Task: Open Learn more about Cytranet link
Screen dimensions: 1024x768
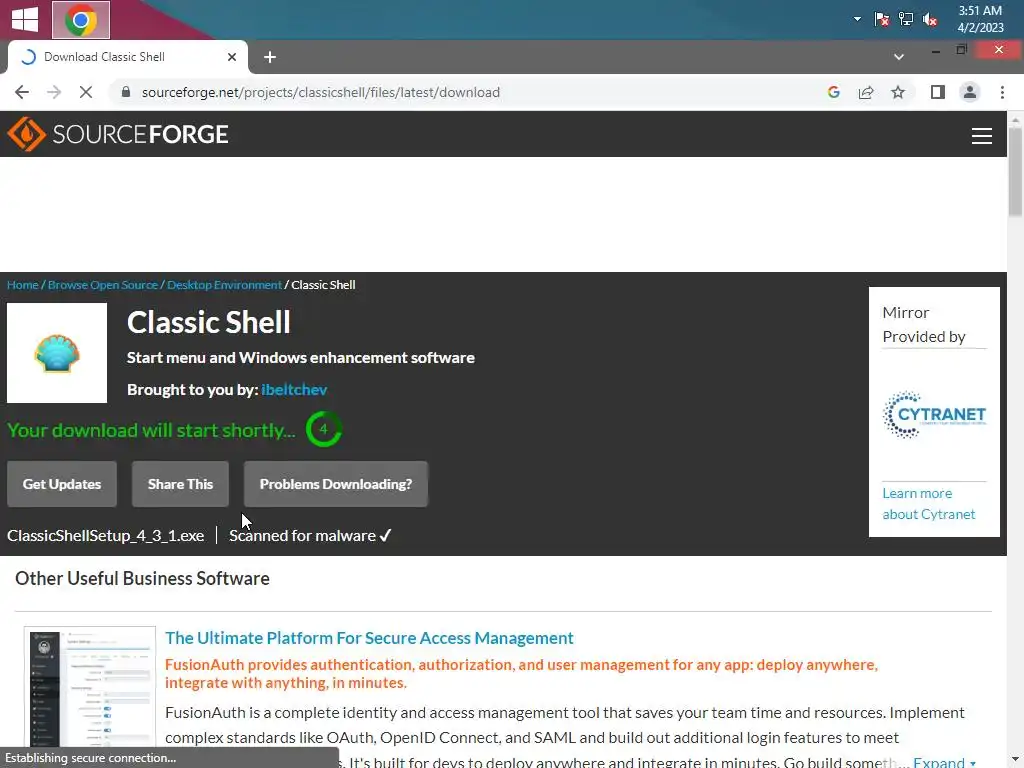Action: 929,504
